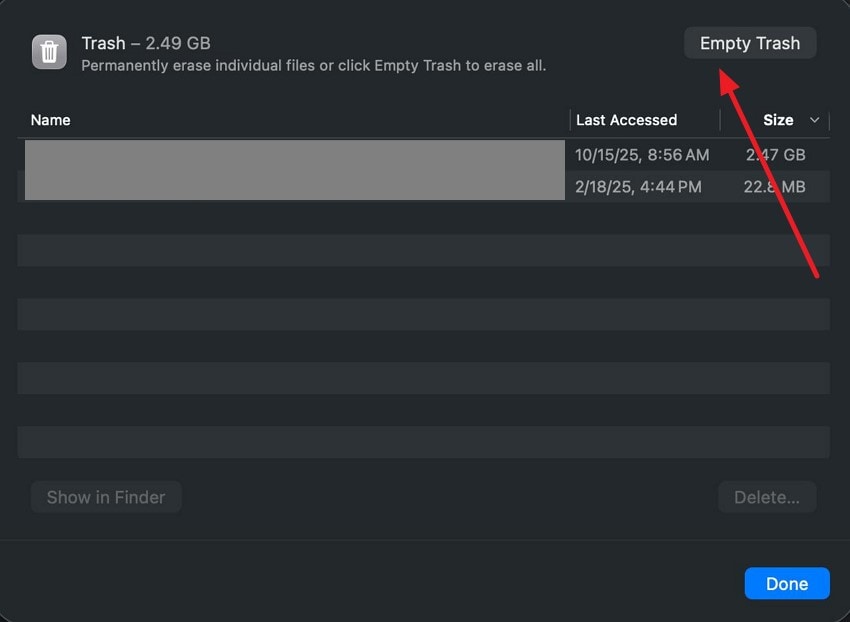Click the Delete... button
850x622 pixels.
point(767,497)
